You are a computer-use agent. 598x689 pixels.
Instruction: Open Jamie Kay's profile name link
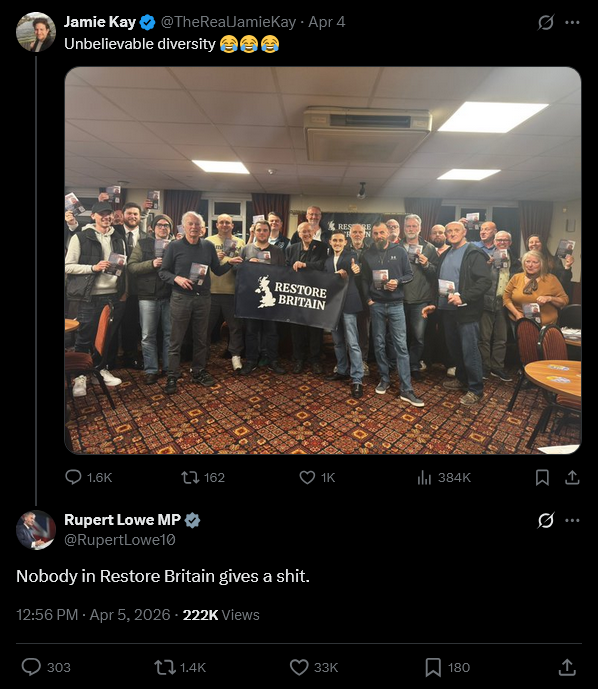(x=100, y=22)
